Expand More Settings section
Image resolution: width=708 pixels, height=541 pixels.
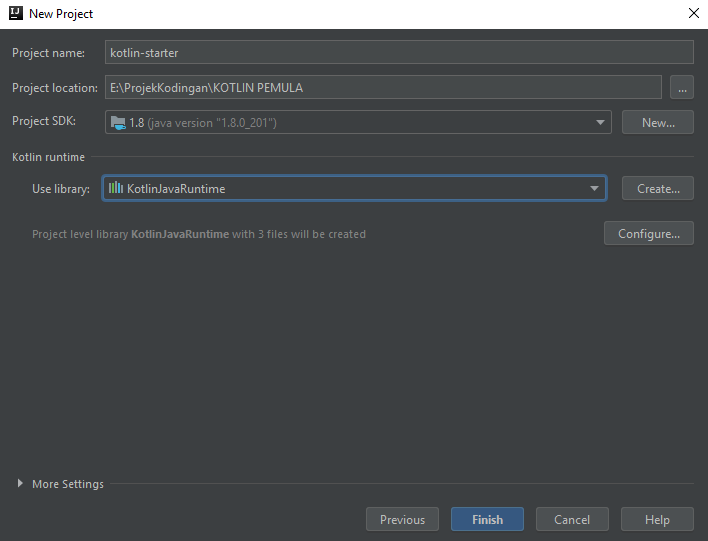tap(20, 483)
